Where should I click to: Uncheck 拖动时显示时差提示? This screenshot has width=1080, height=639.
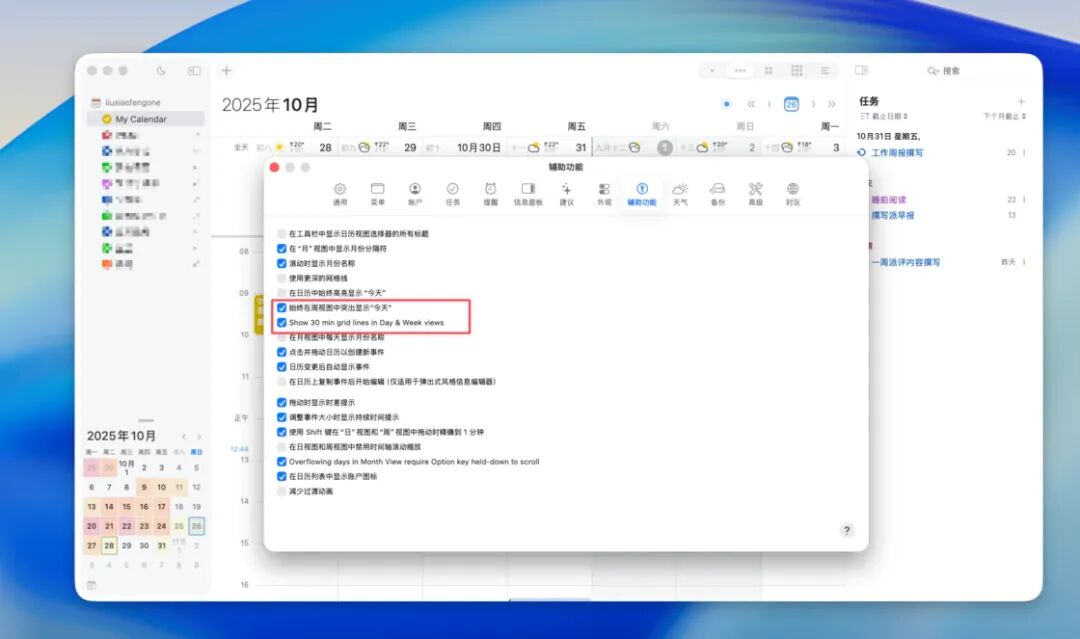[282, 403]
